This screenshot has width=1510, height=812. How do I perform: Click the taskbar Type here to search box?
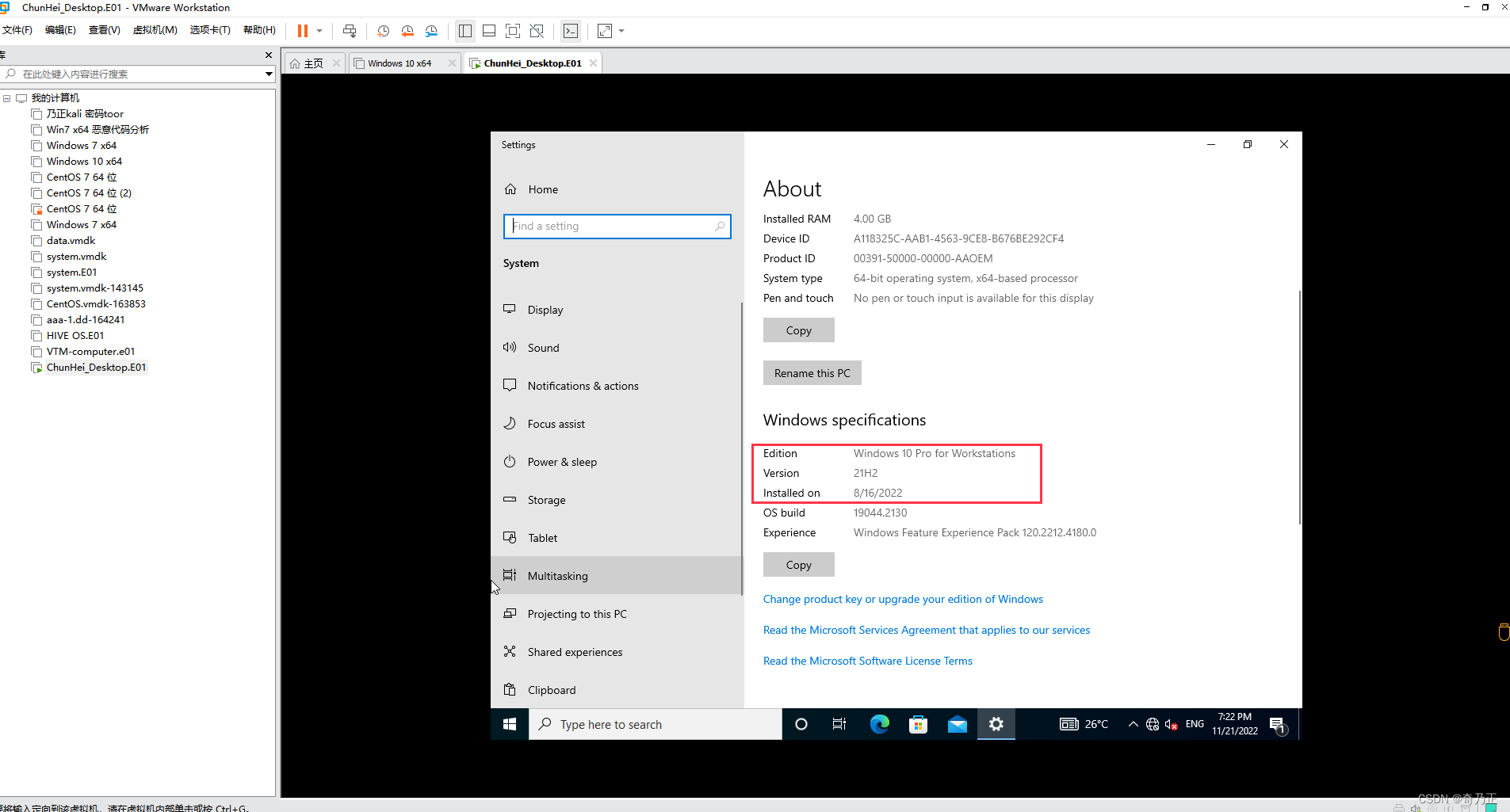click(x=656, y=724)
